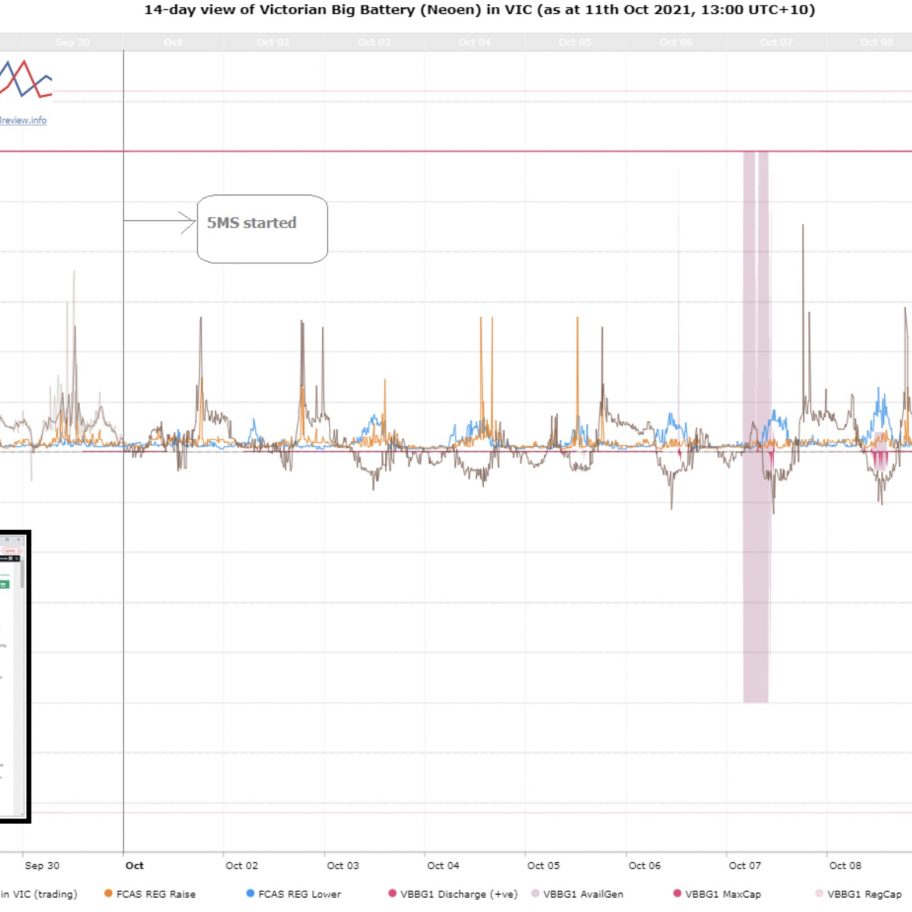Toggle the VBBG1 AvailGen legend series
This screenshot has width=912, height=912.
[577, 894]
